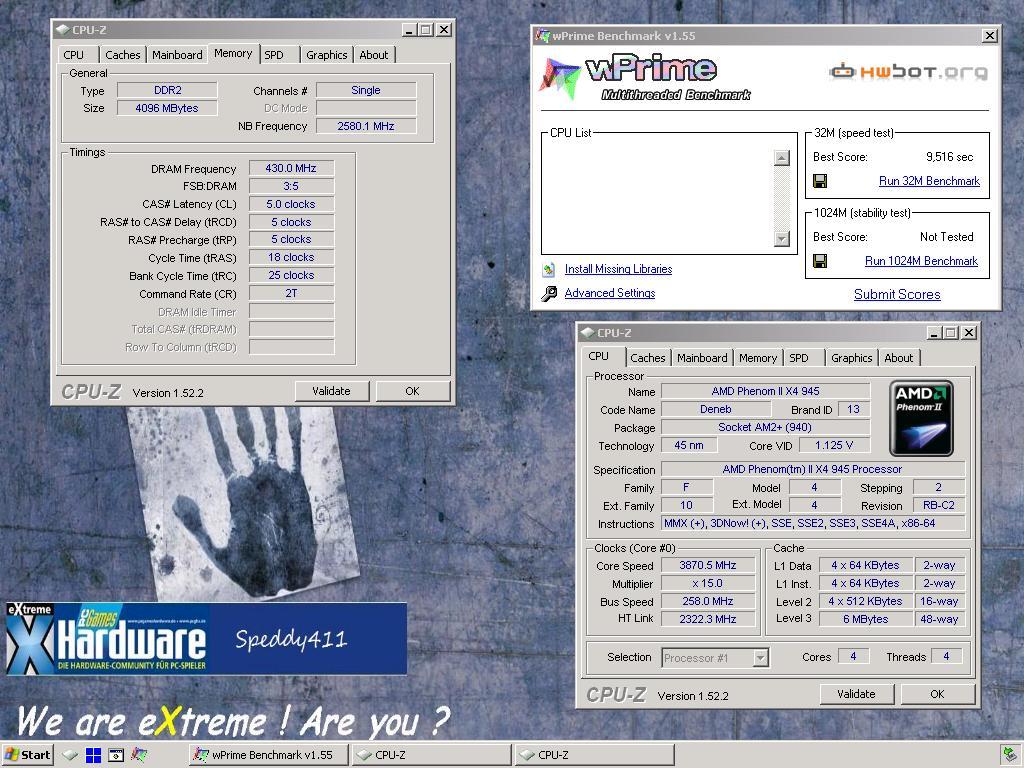Click Validate in the lower CPU-Z window

pyautogui.click(x=856, y=694)
